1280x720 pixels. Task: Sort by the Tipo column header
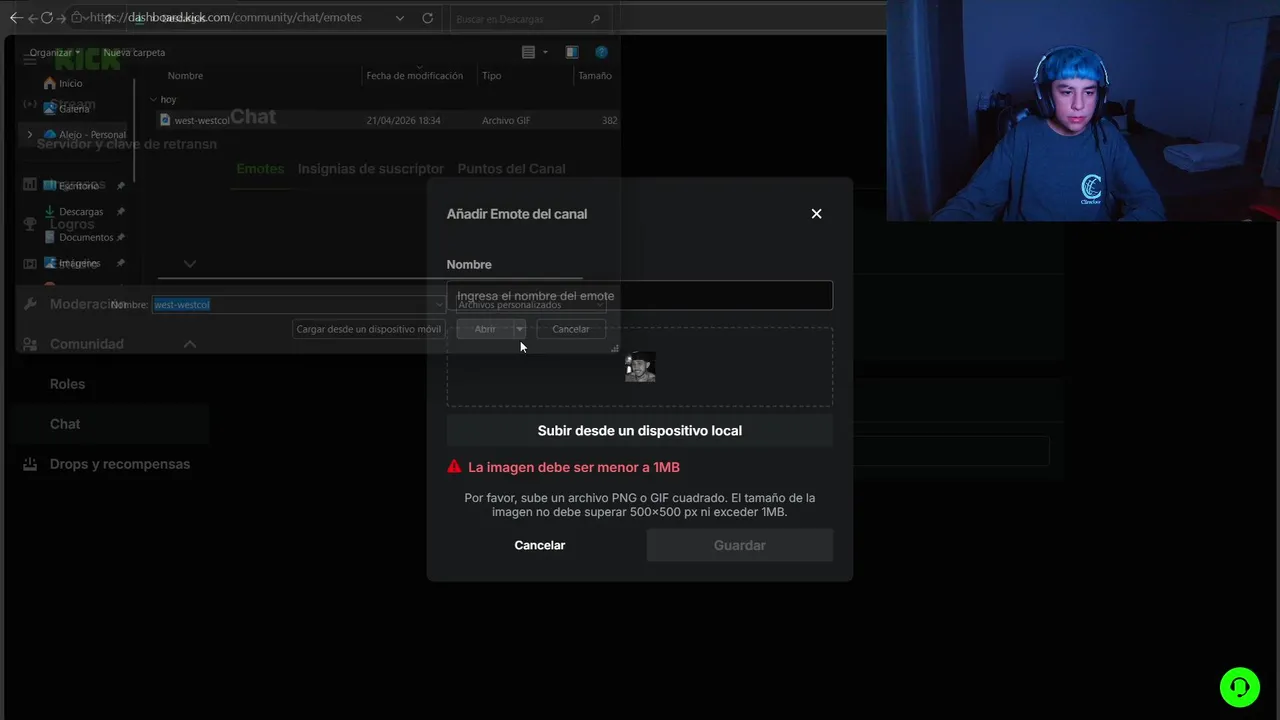coord(492,76)
